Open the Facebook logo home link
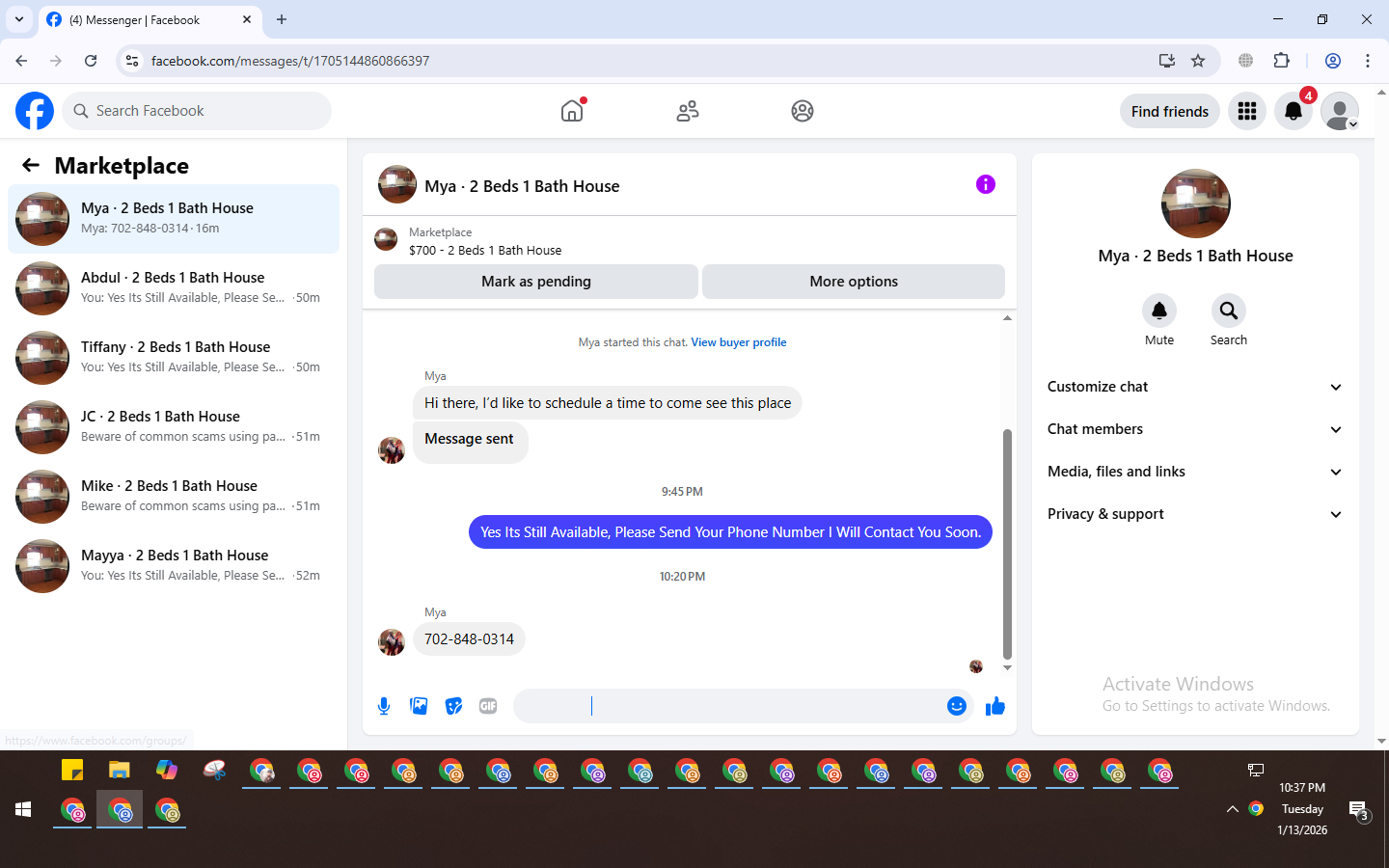The width and height of the screenshot is (1389, 868). pyautogui.click(x=35, y=111)
